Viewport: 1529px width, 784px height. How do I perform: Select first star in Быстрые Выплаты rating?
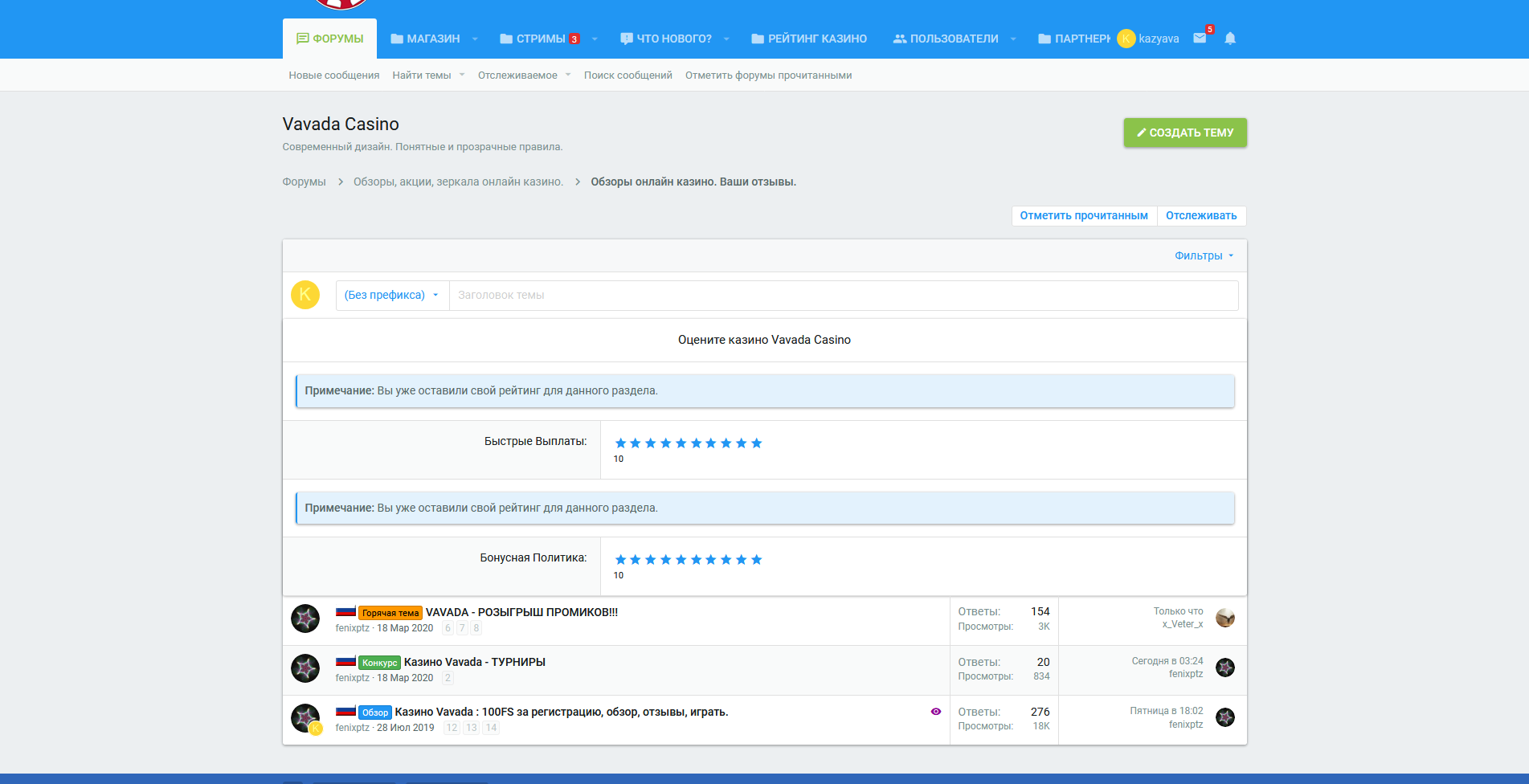point(620,443)
